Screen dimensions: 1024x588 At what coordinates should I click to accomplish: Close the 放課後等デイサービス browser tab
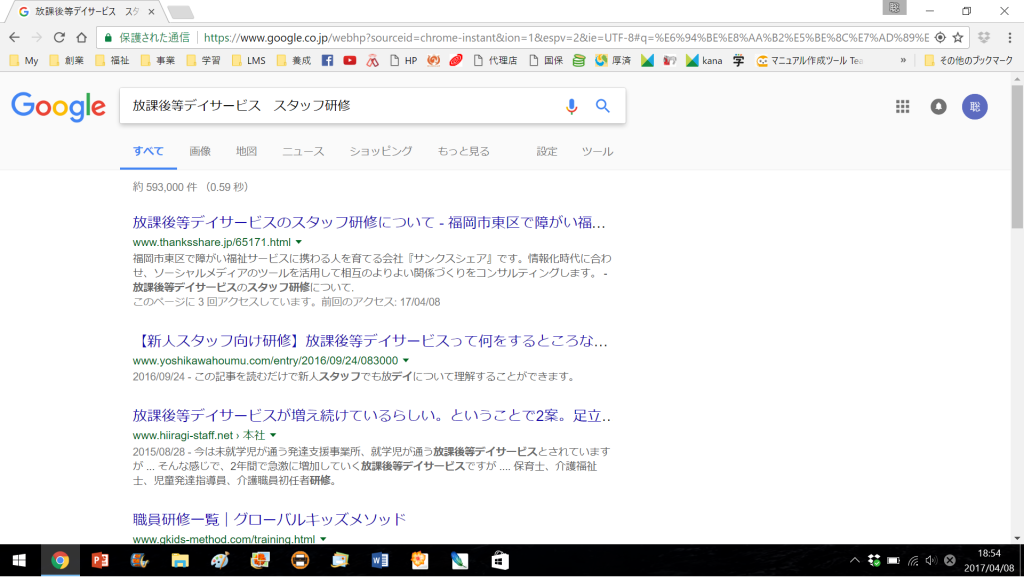click(152, 12)
